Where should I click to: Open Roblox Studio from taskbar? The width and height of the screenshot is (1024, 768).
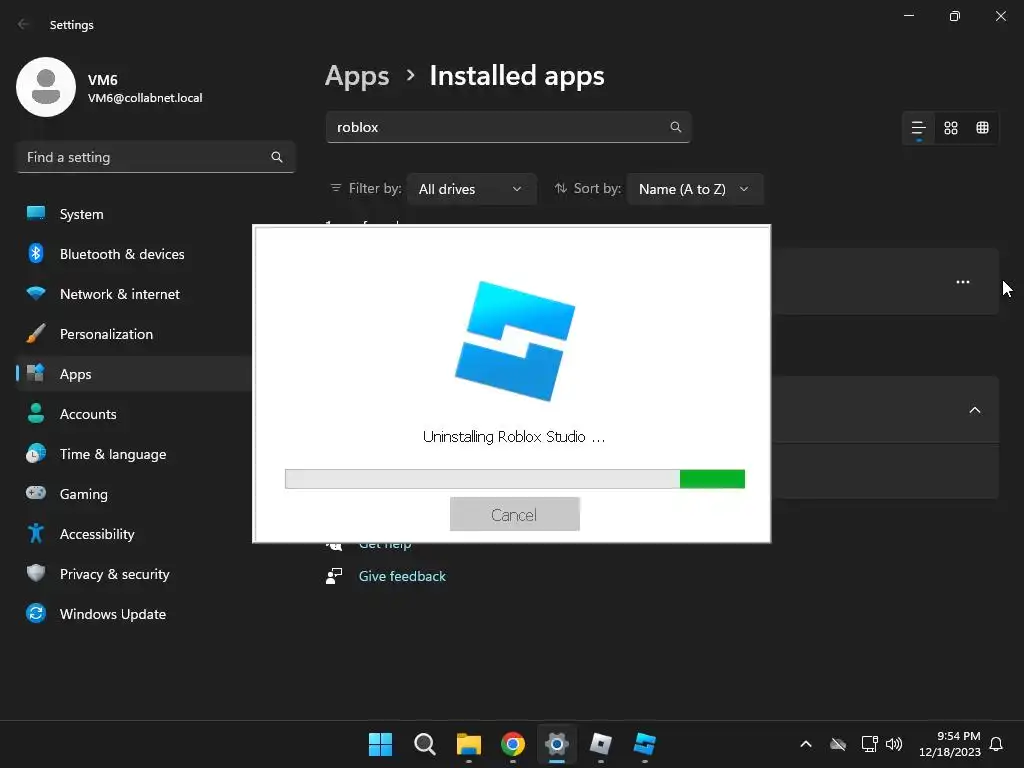click(645, 744)
